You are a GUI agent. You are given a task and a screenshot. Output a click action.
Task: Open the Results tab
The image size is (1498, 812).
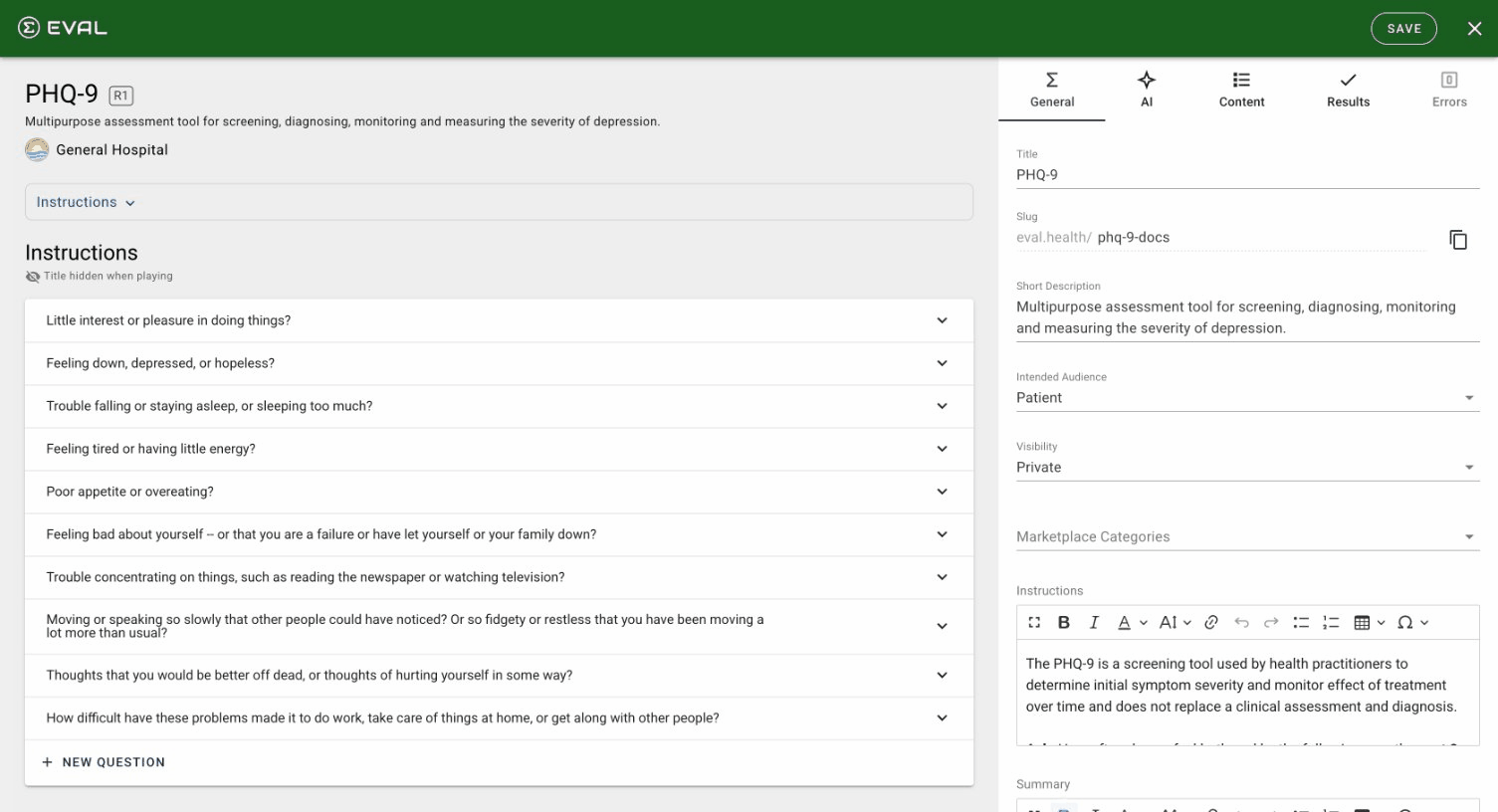1348,90
